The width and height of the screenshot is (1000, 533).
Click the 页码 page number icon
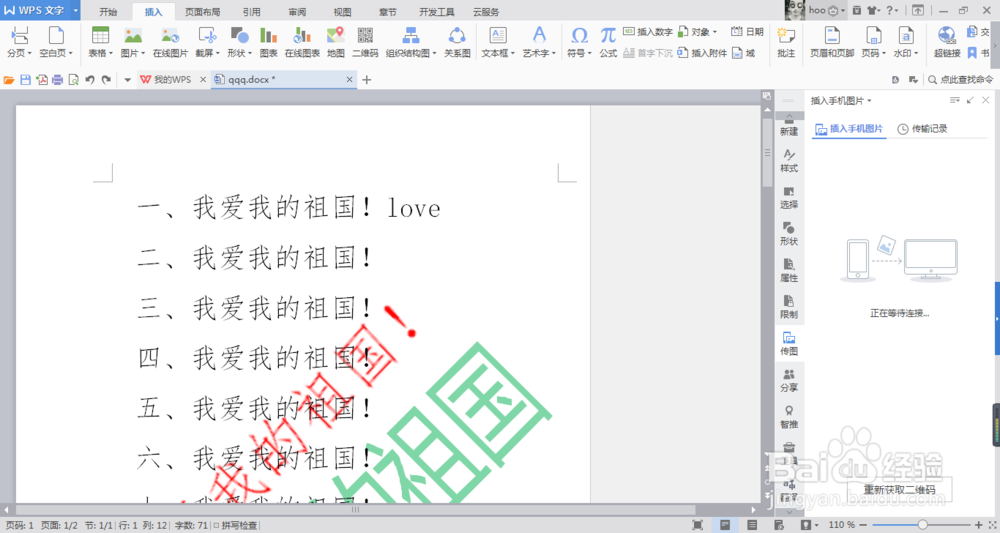[873, 36]
